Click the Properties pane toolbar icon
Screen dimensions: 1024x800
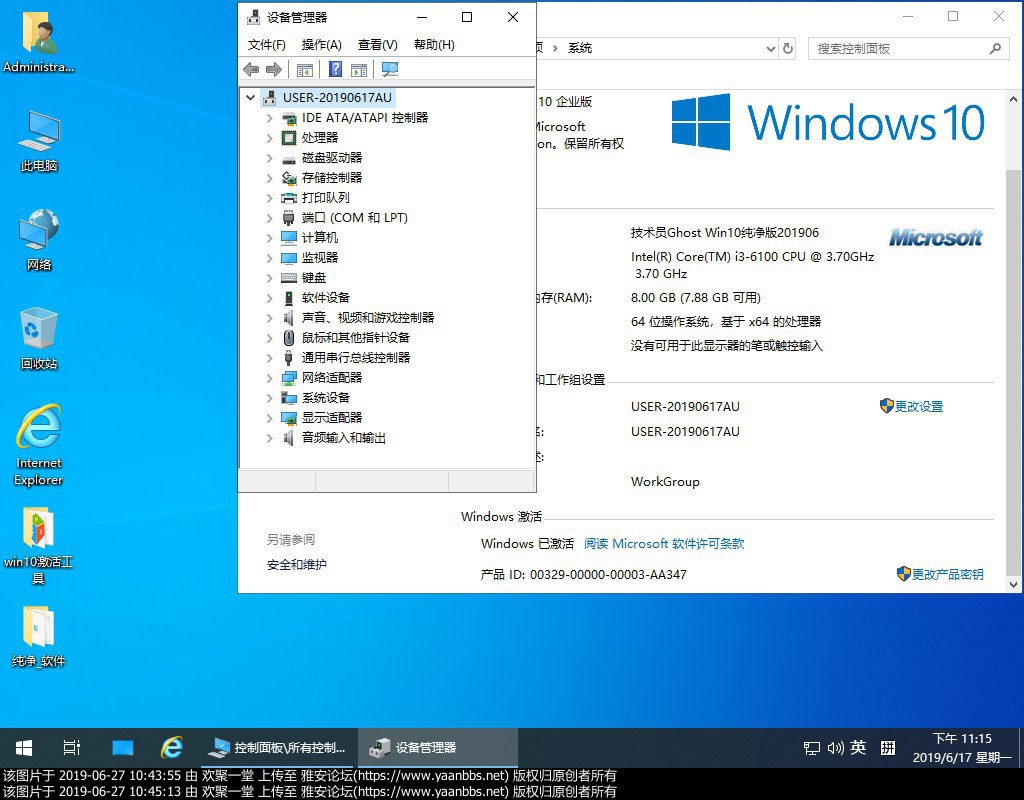[359, 69]
